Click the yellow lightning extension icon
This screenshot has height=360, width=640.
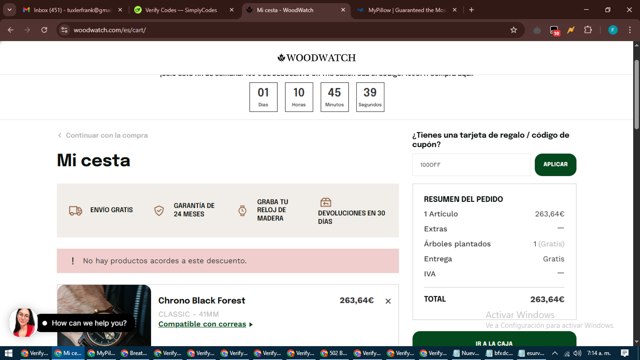click(571, 30)
